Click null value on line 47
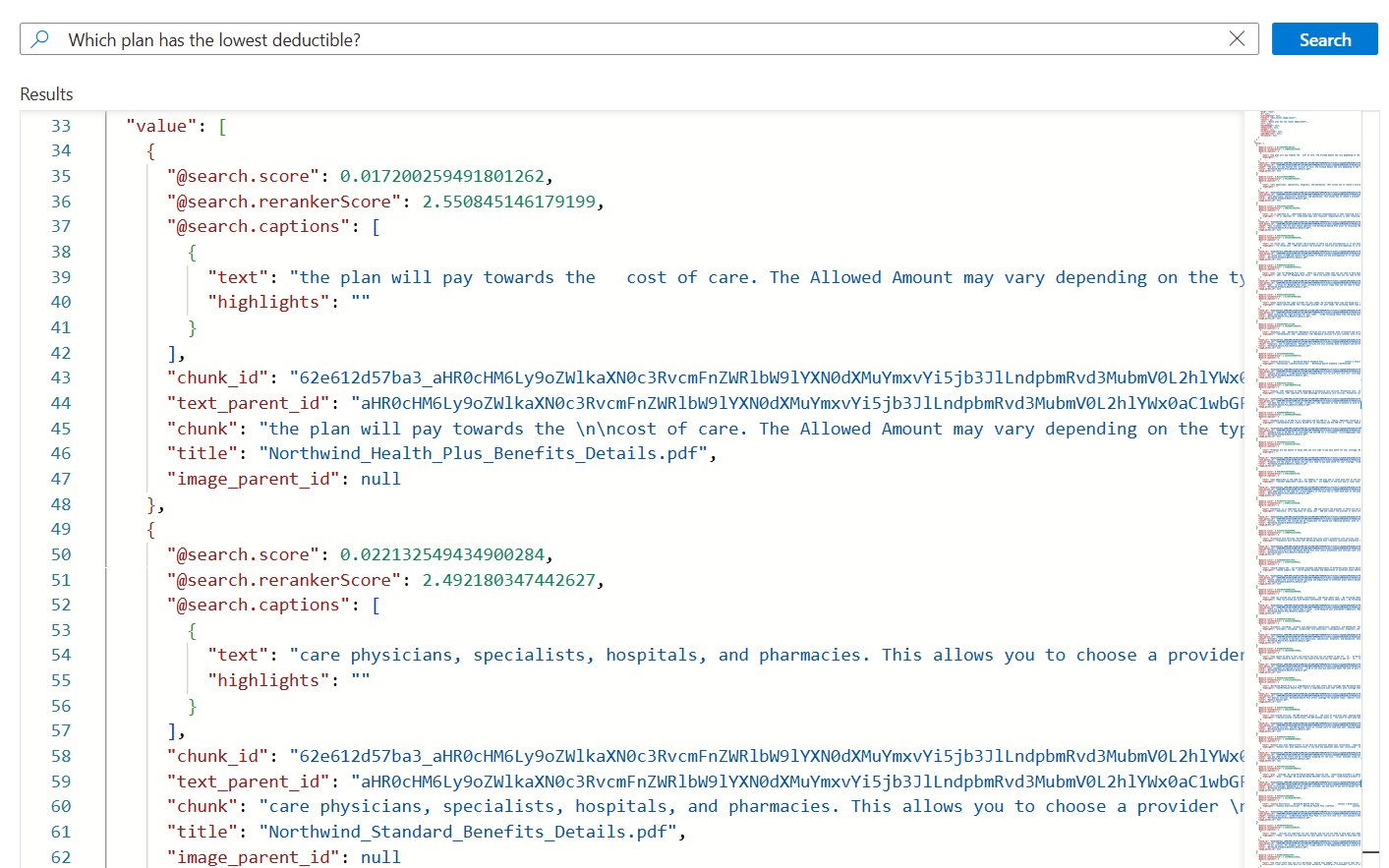Screen dimensions: 1389x868 380,479
